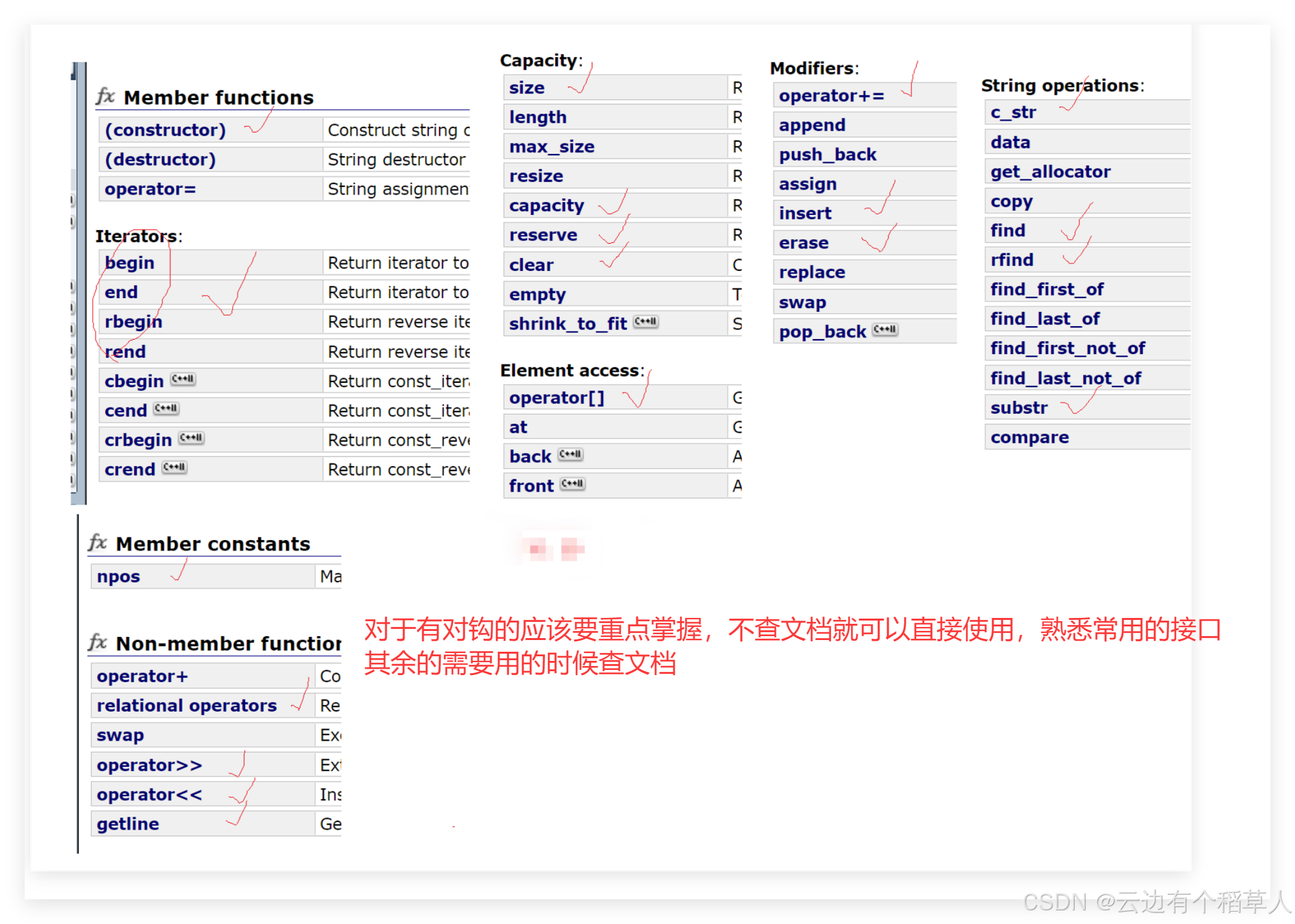Click the C++11 badge next to cbegin
This screenshot has height=924, width=1295.
[x=183, y=379]
